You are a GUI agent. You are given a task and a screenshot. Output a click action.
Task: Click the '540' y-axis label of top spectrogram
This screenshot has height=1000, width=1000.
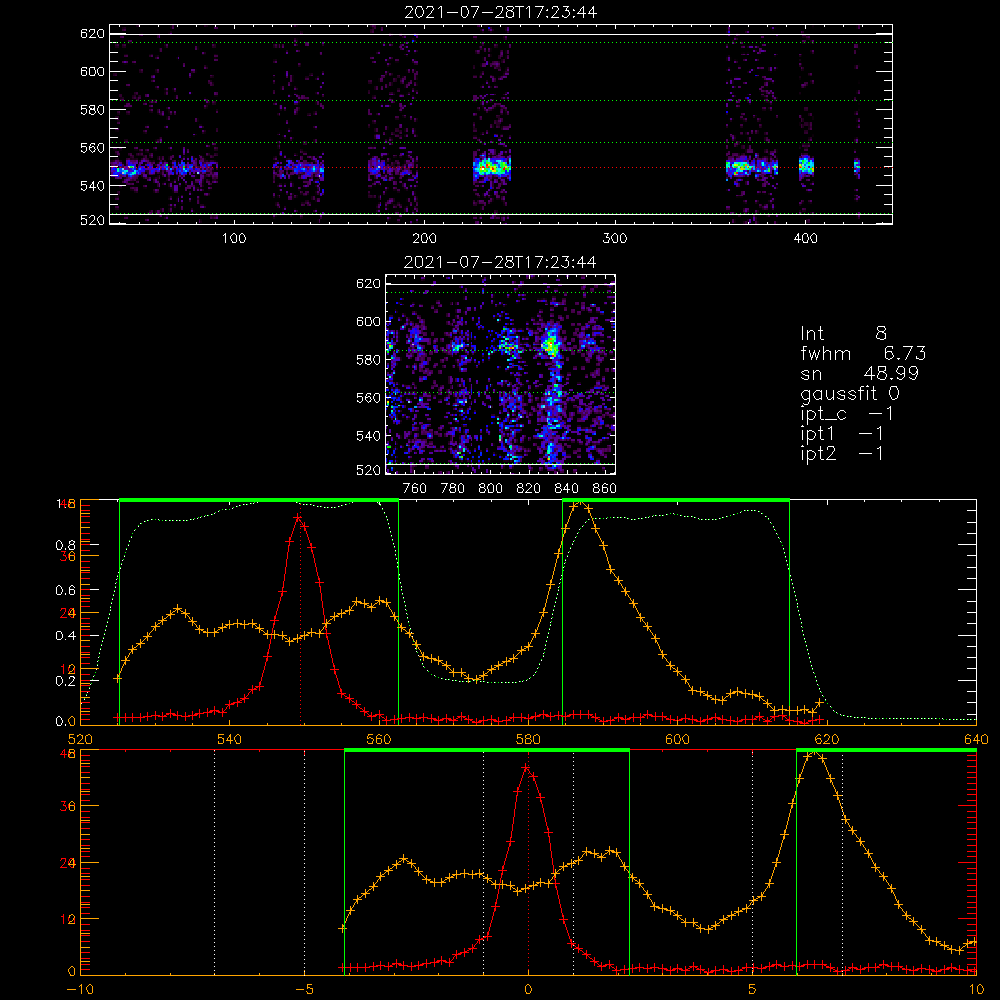92,186
